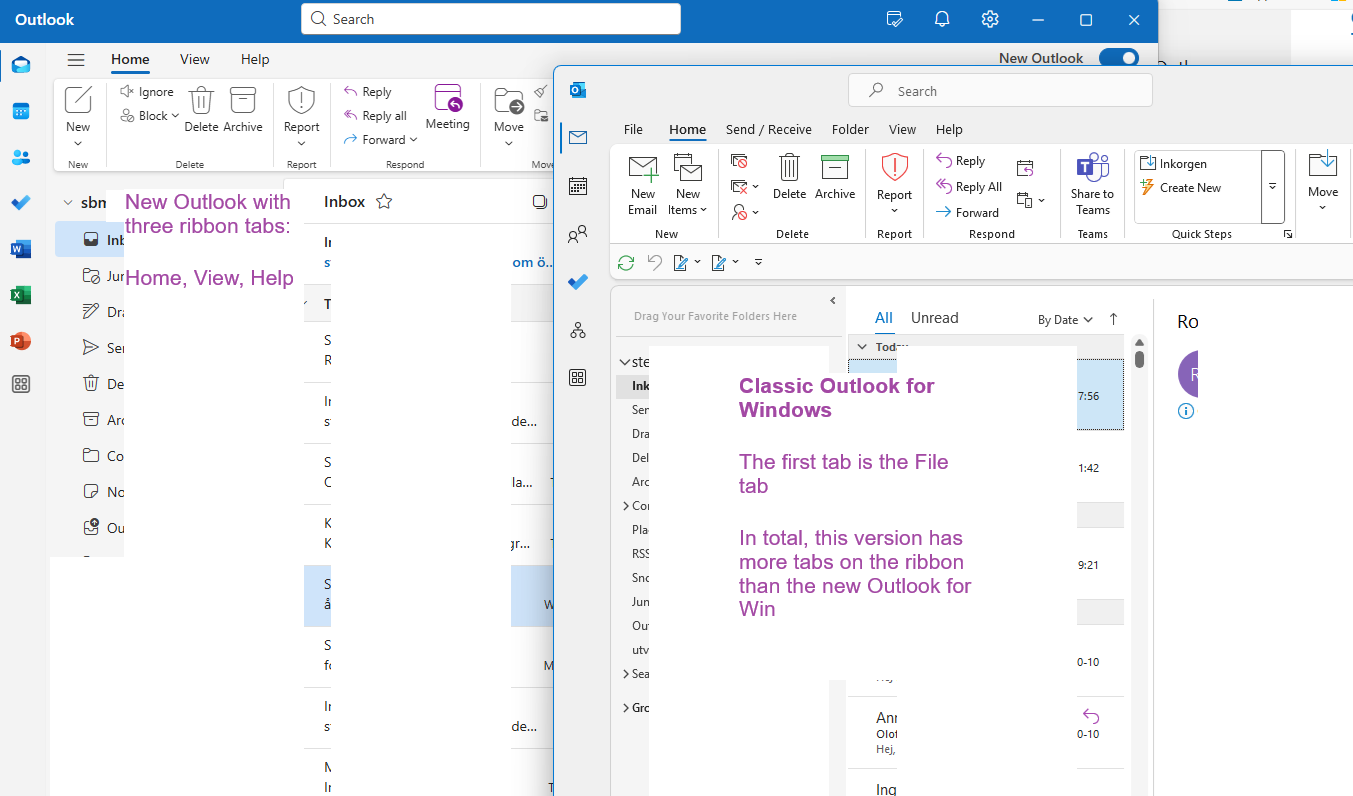Open settings gear in New Outlook title bar
Viewport: 1353px width, 796px height.
point(990,19)
